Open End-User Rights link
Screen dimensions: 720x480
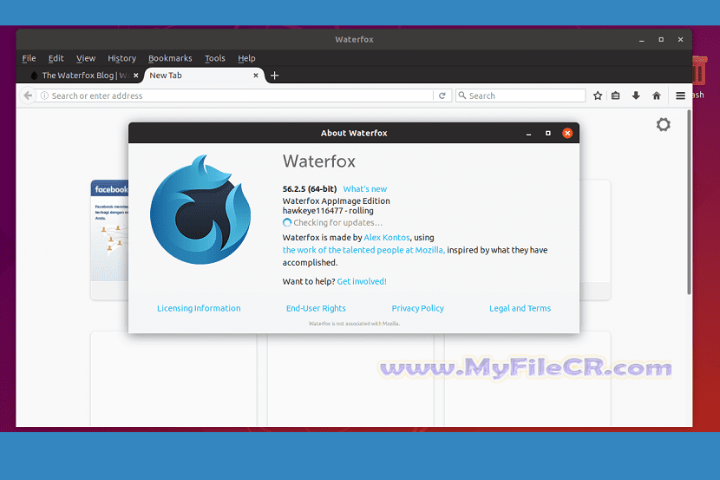click(316, 308)
